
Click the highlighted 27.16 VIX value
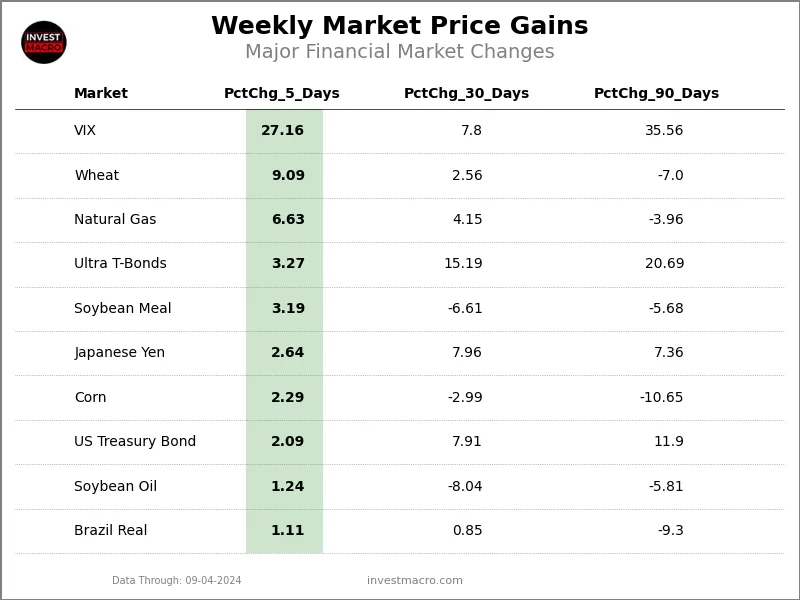coord(282,131)
